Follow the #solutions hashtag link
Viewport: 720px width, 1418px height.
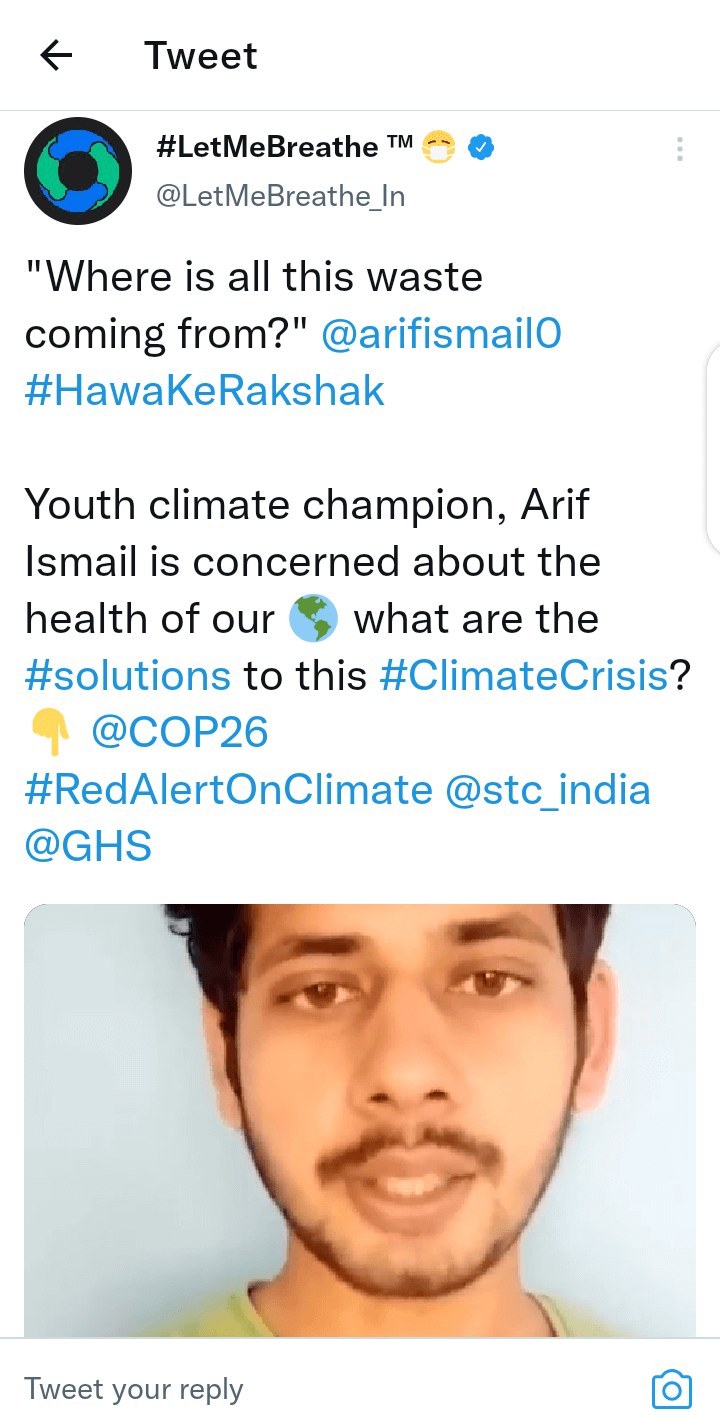(128, 677)
